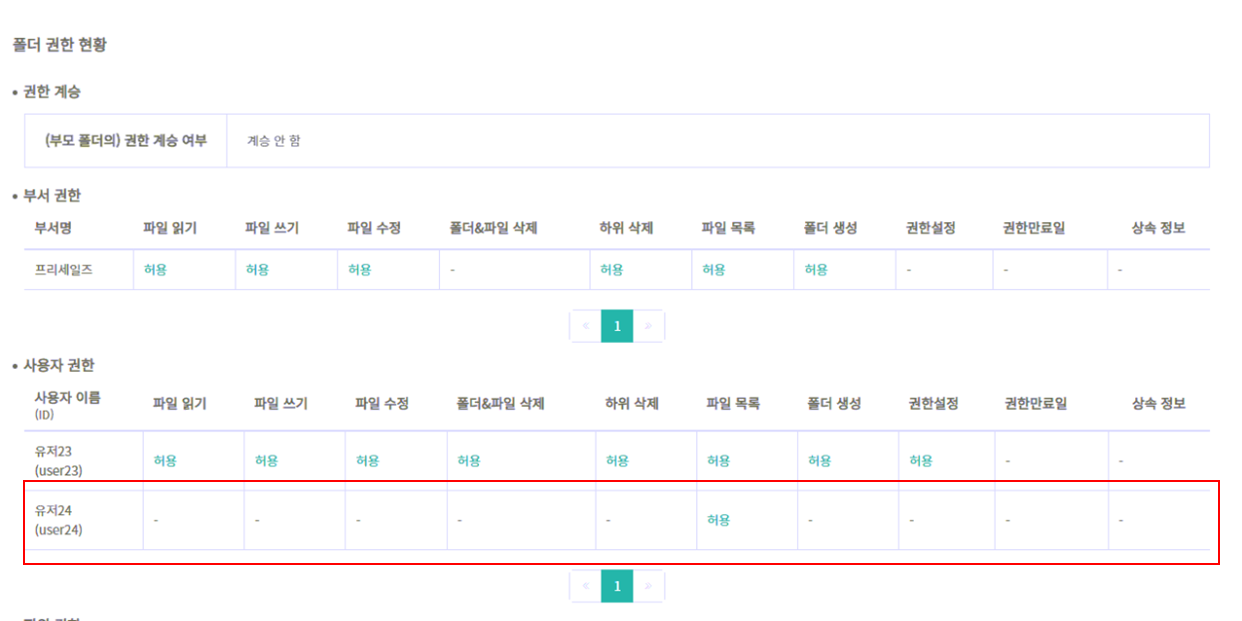Viewport: 1242px width, 621px height.
Task: Click 허용 under 파일 수정 for 유저23
Action: click(x=368, y=461)
